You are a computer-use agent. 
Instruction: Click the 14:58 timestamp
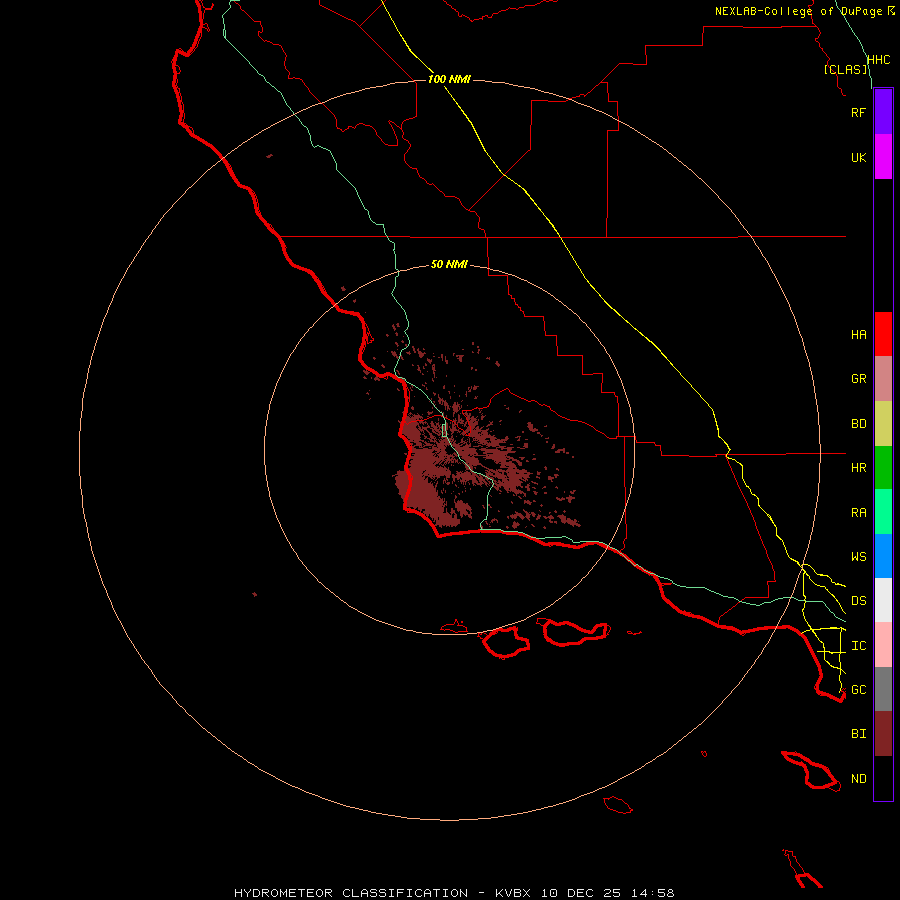click(x=652, y=893)
